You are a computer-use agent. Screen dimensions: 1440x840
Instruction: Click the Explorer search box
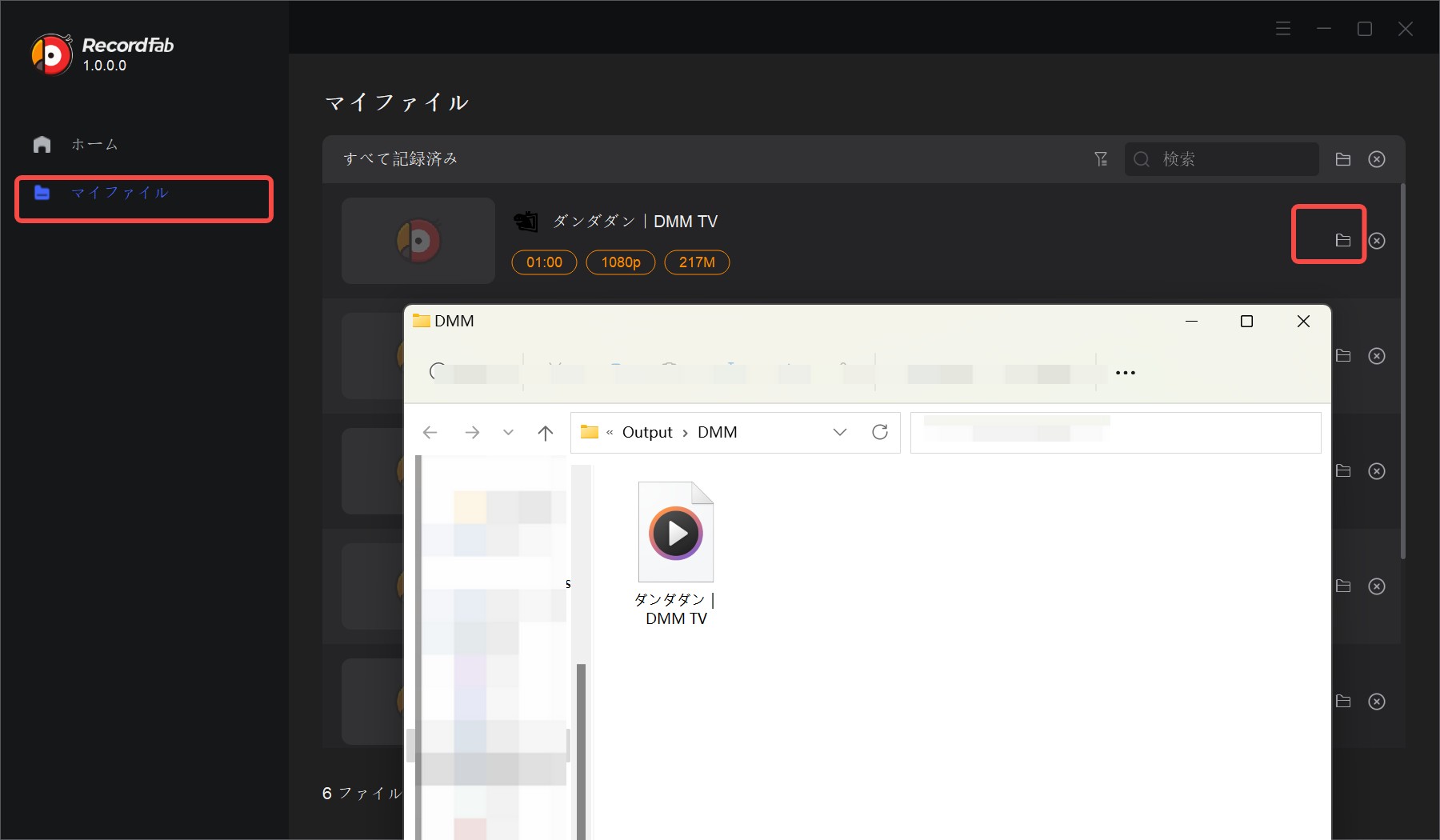[1115, 433]
